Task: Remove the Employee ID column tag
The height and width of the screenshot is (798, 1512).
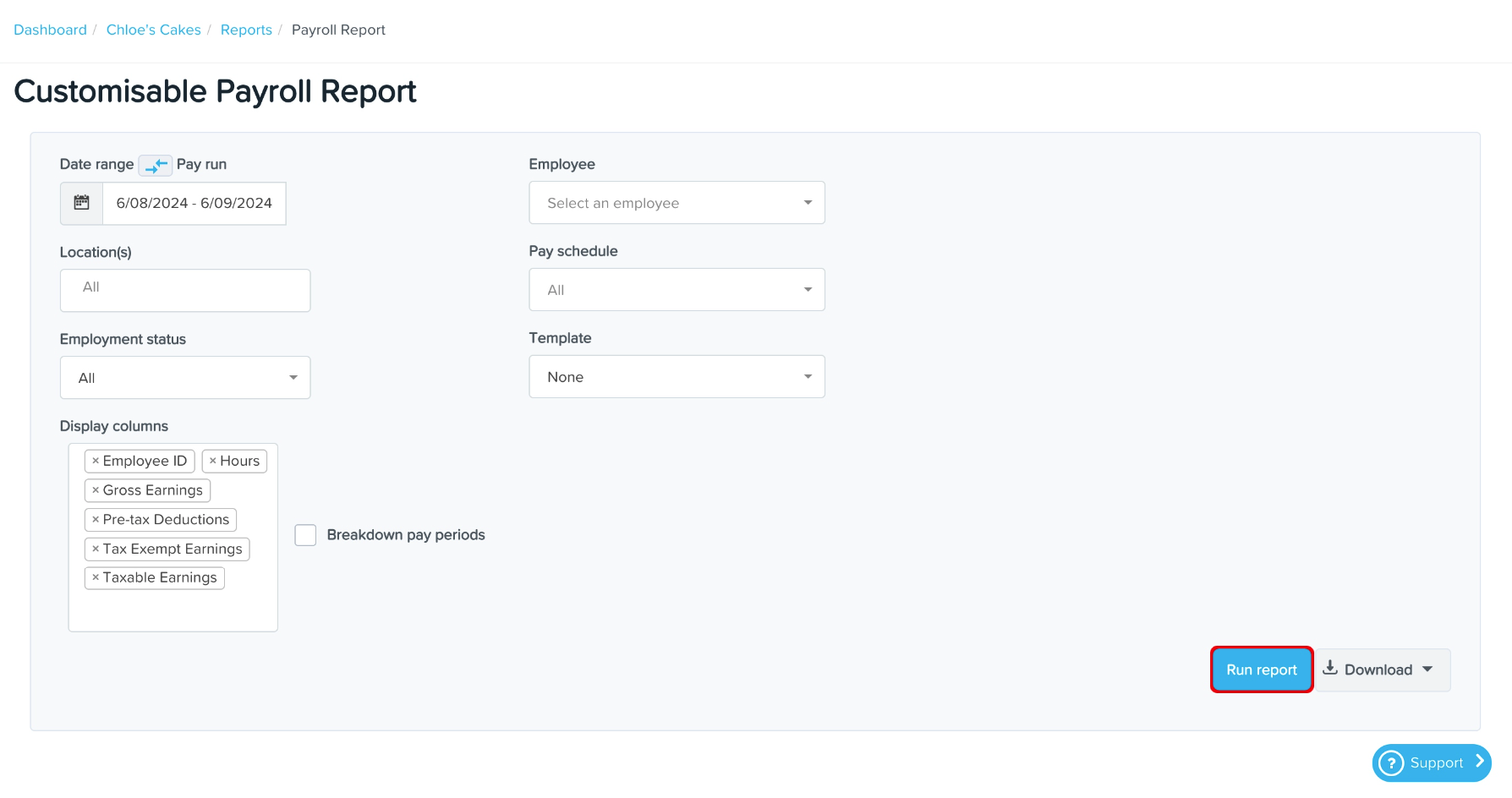Action: pyautogui.click(x=96, y=461)
